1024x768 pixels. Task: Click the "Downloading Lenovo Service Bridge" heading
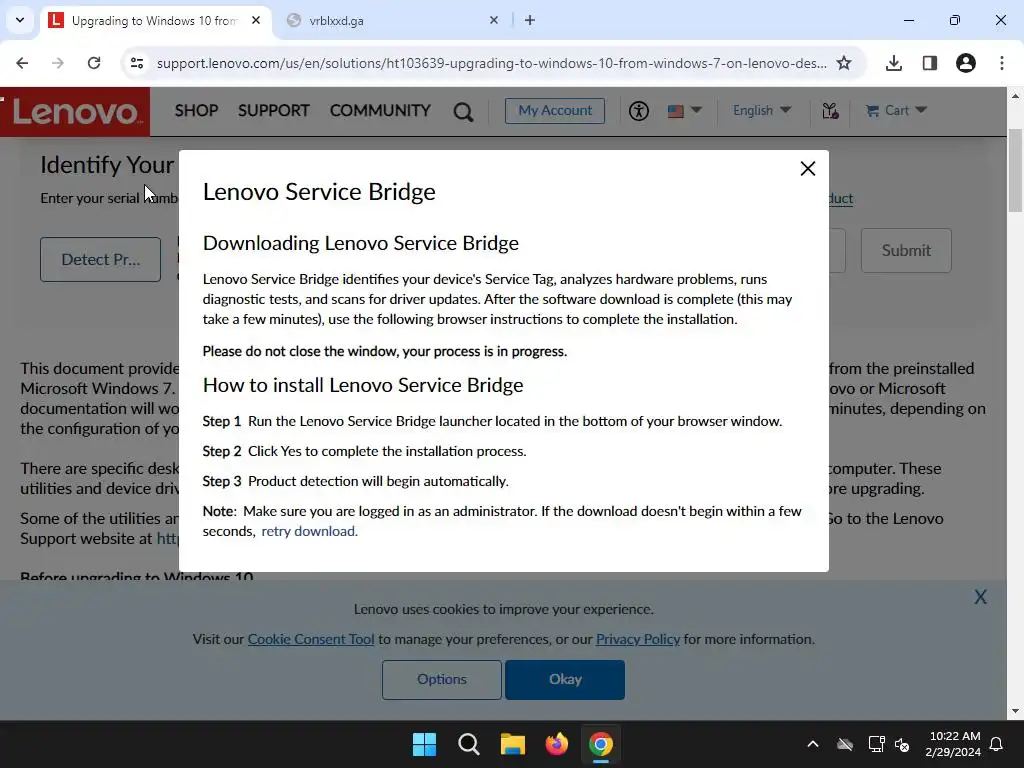360,243
